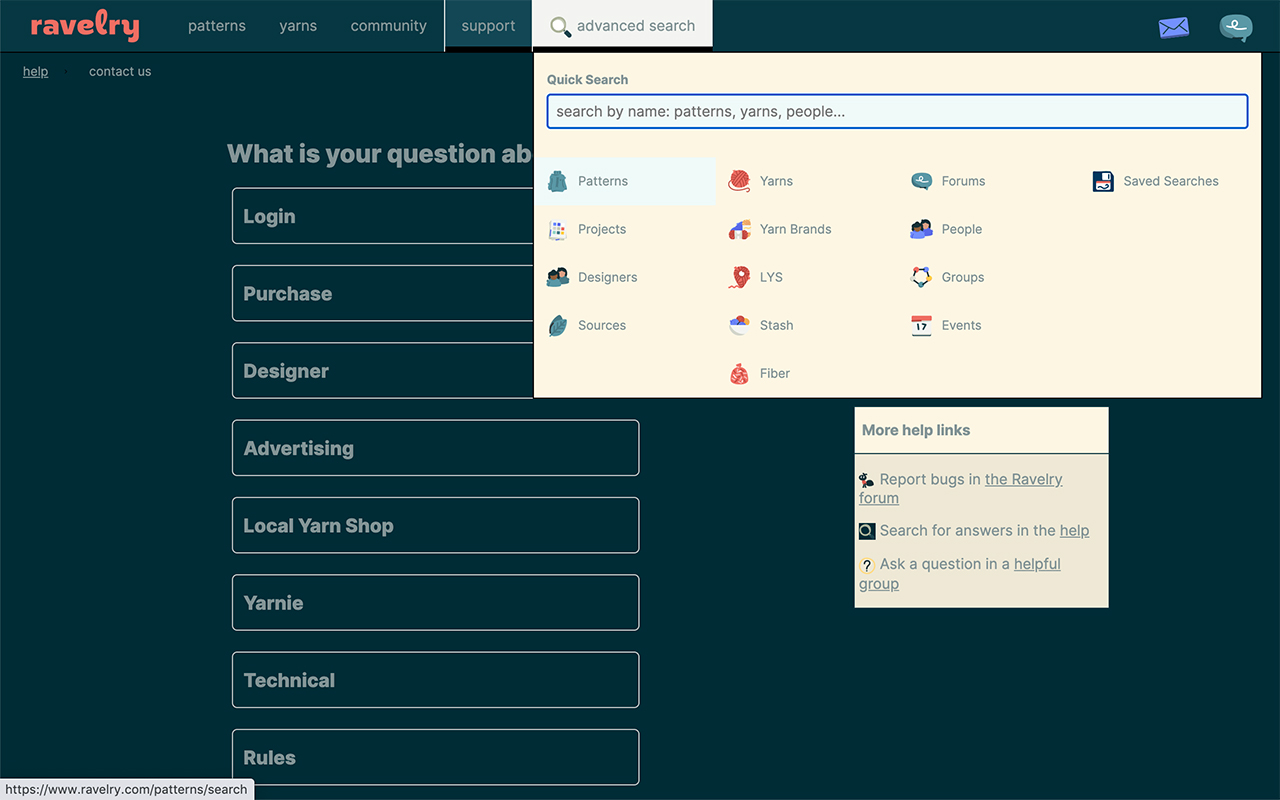The image size is (1280, 800).
Task: Click the Events search label
Action: click(961, 325)
